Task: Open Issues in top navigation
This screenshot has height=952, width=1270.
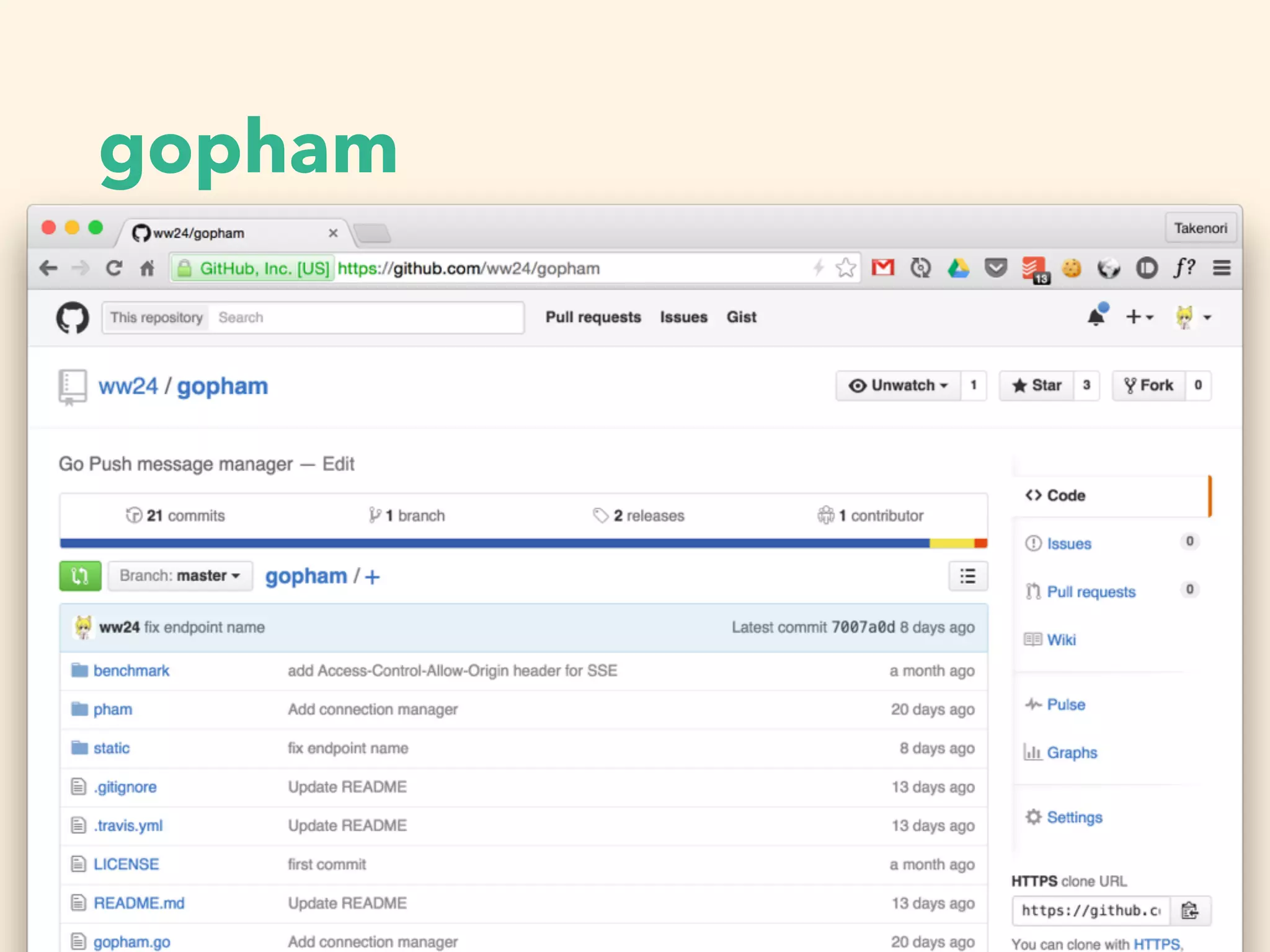Action: click(683, 317)
